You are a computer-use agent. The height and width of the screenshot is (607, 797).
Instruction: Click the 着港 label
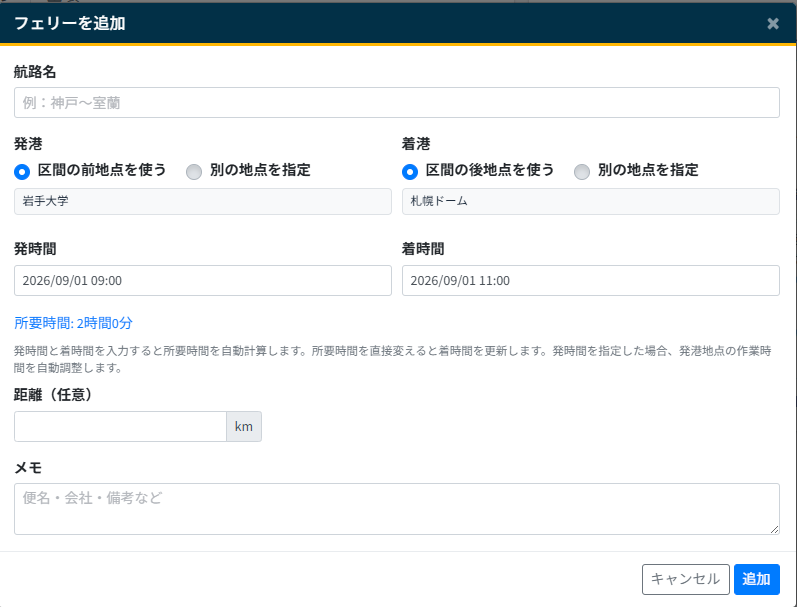coord(416,144)
